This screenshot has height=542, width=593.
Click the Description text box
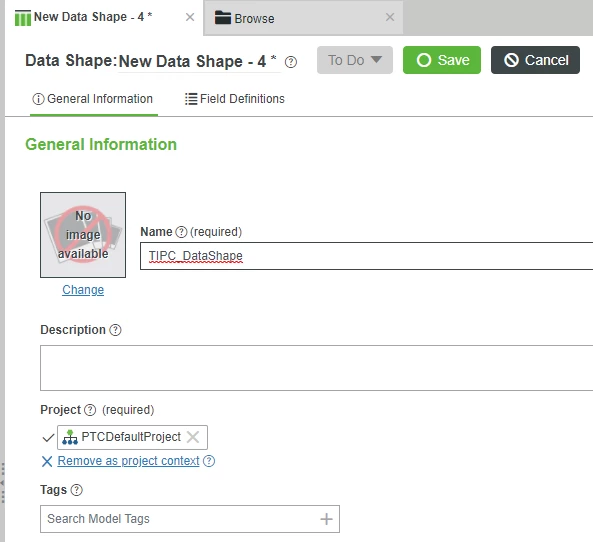point(316,368)
